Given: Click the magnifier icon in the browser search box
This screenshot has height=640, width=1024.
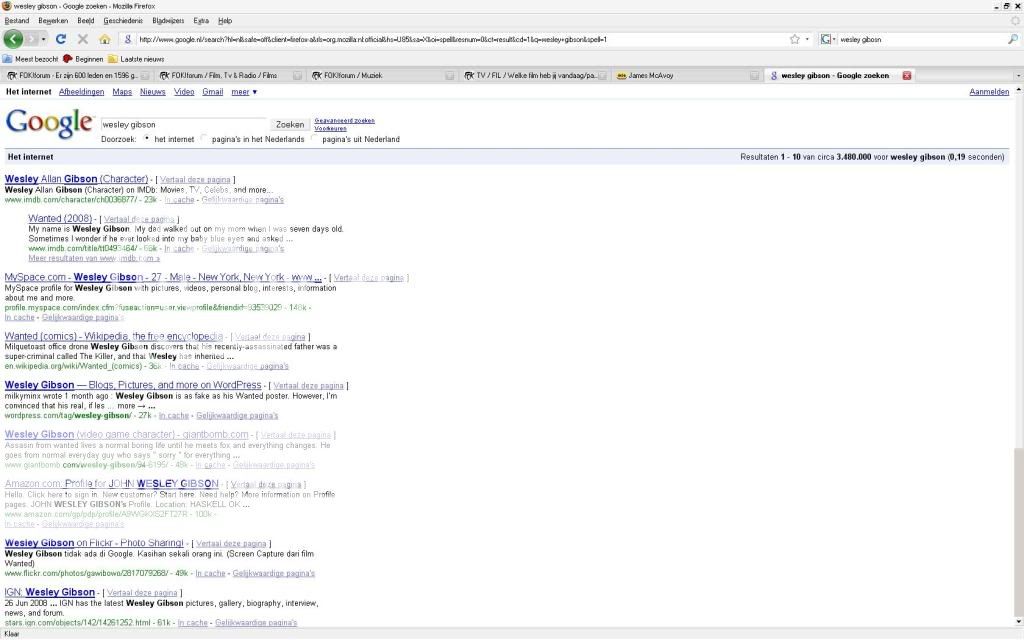Looking at the screenshot, I should [1013, 39].
